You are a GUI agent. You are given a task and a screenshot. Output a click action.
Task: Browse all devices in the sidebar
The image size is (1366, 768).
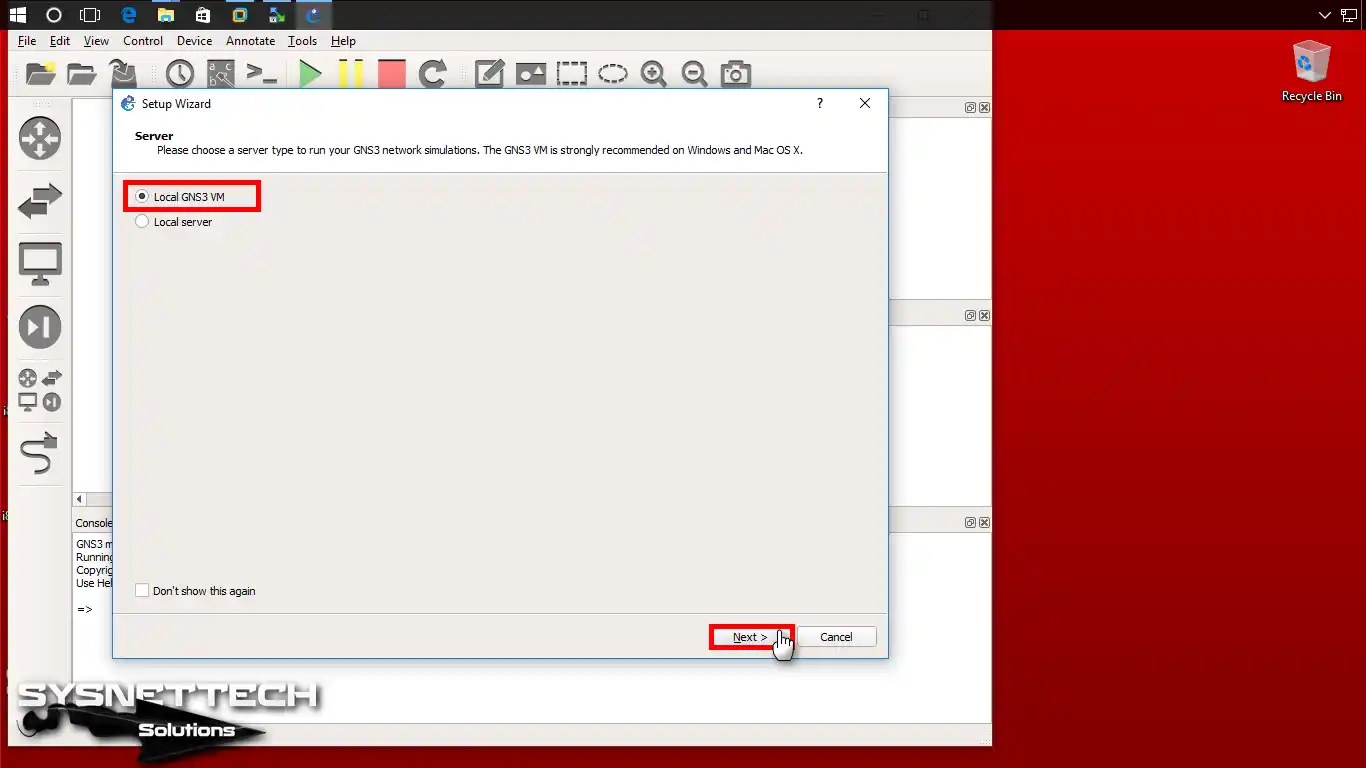pos(40,390)
